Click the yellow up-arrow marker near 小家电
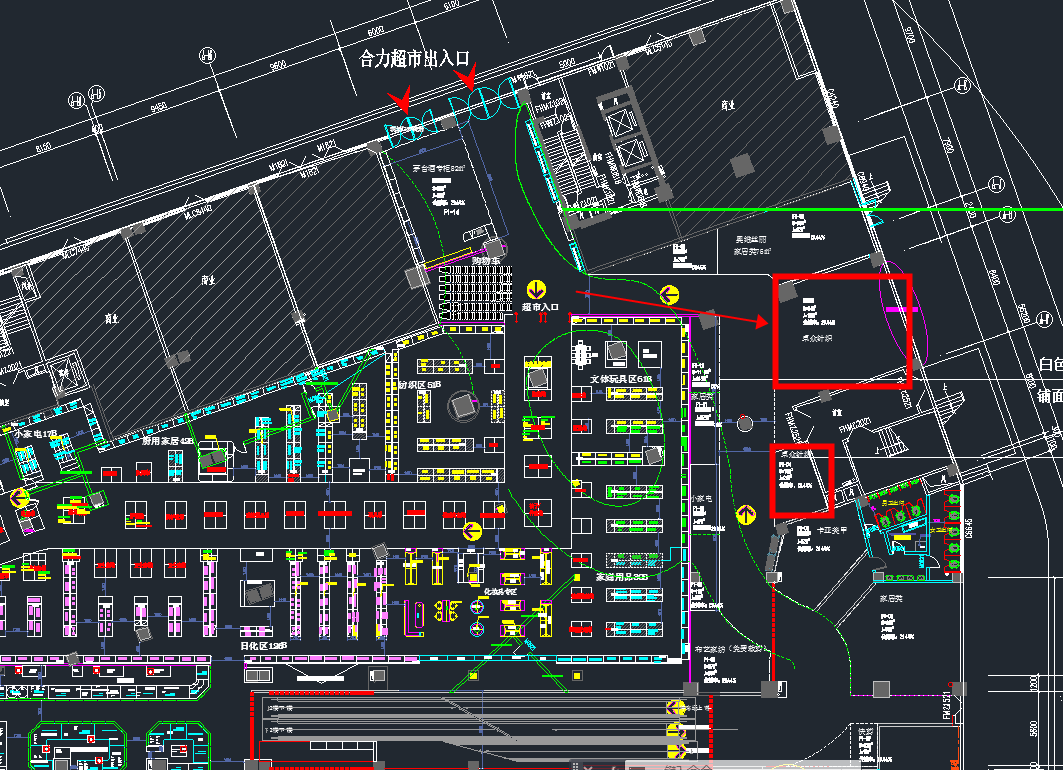 tap(745, 515)
